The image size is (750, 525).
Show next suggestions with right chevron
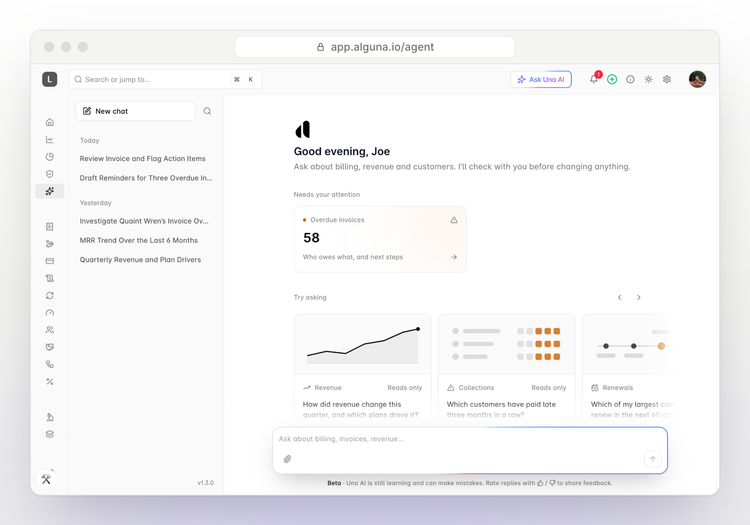point(639,297)
